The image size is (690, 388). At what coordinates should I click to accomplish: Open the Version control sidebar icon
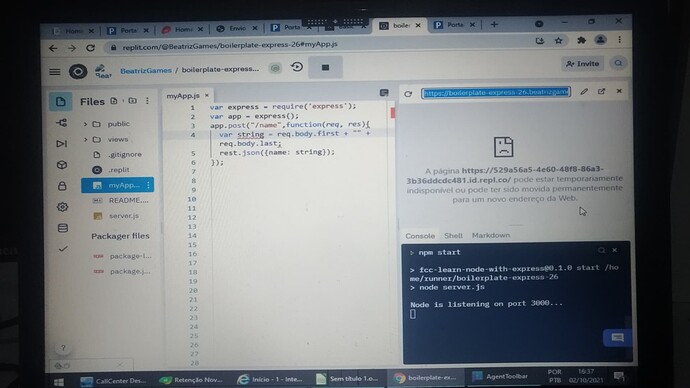coord(62,123)
